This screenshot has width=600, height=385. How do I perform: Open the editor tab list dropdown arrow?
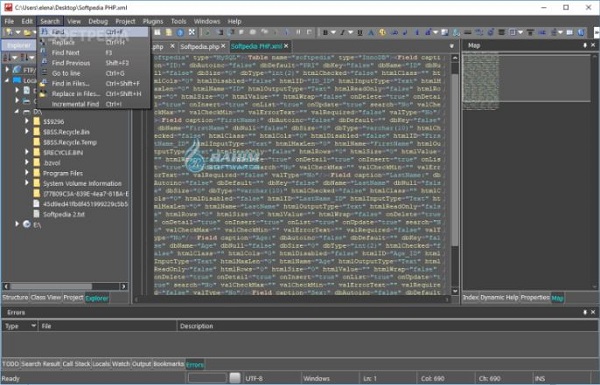click(x=452, y=46)
